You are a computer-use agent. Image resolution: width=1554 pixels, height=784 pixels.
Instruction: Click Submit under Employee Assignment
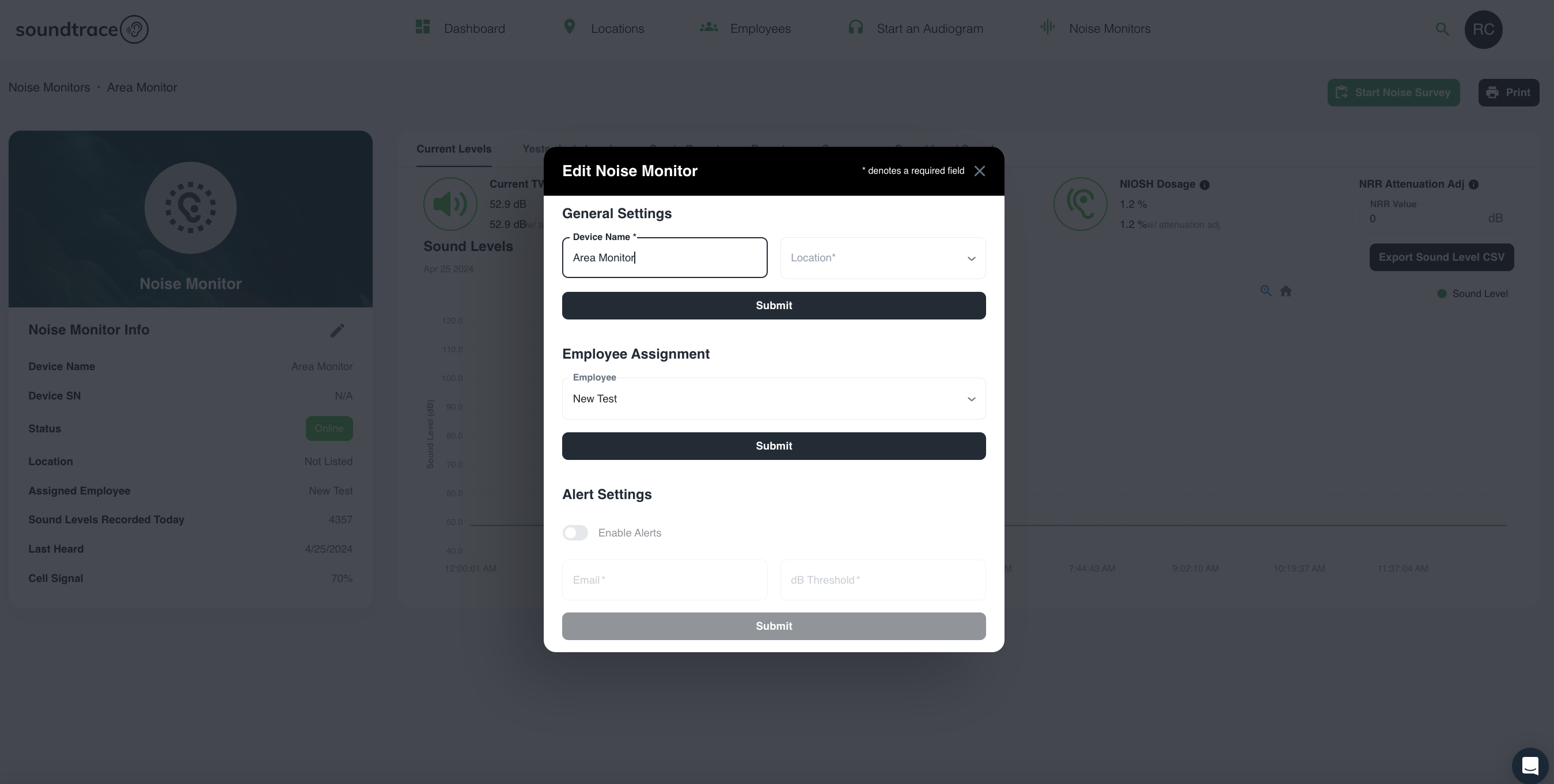[x=774, y=446]
